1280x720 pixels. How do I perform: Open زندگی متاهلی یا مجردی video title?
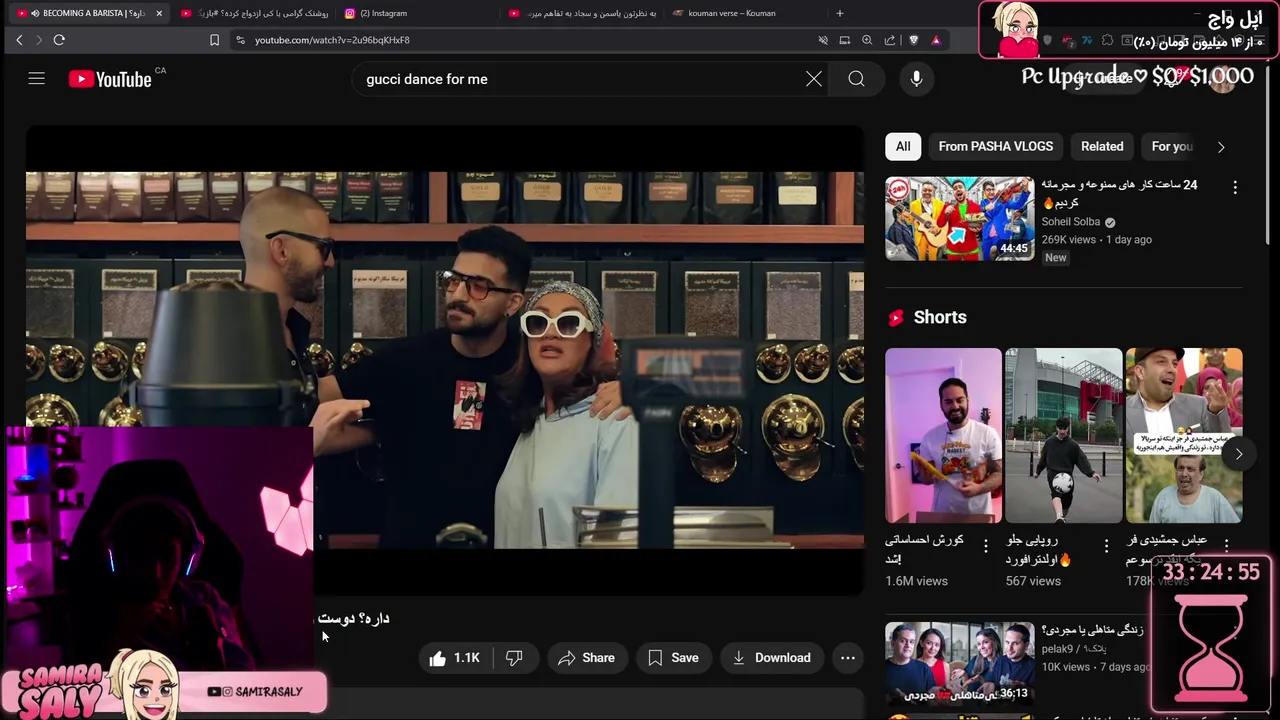1092,630
